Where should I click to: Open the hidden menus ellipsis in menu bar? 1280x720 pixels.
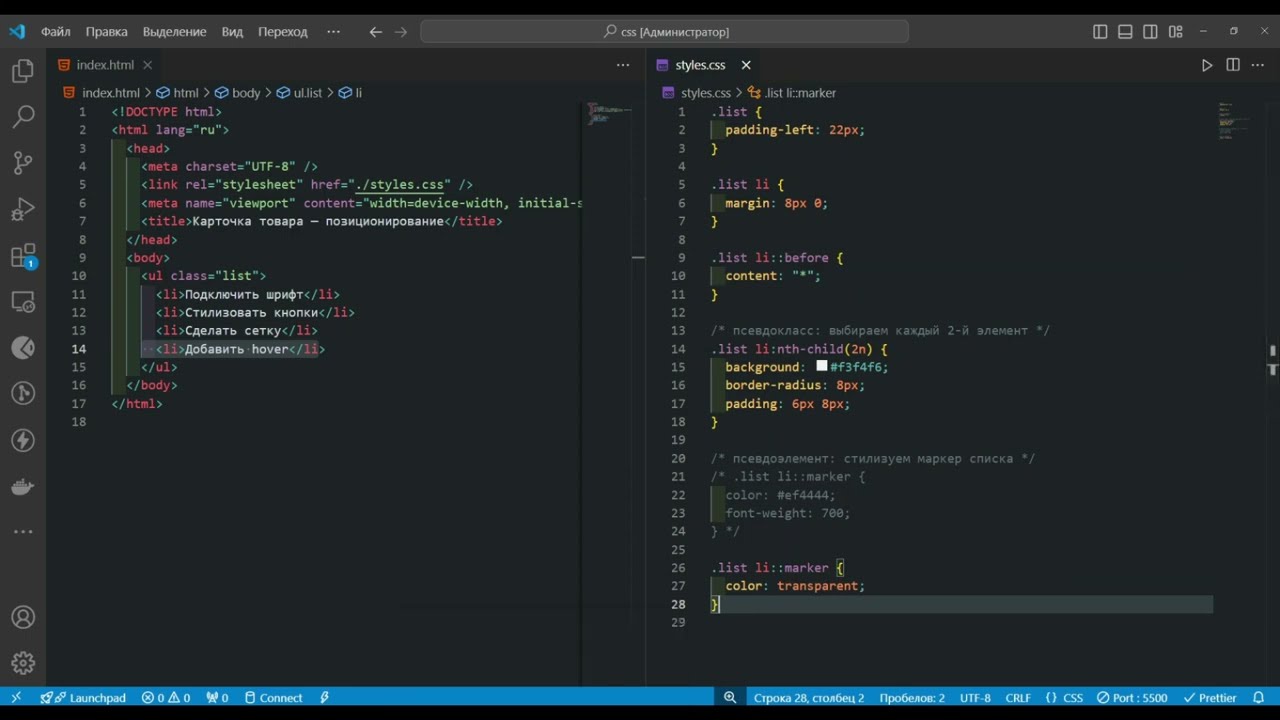(334, 32)
